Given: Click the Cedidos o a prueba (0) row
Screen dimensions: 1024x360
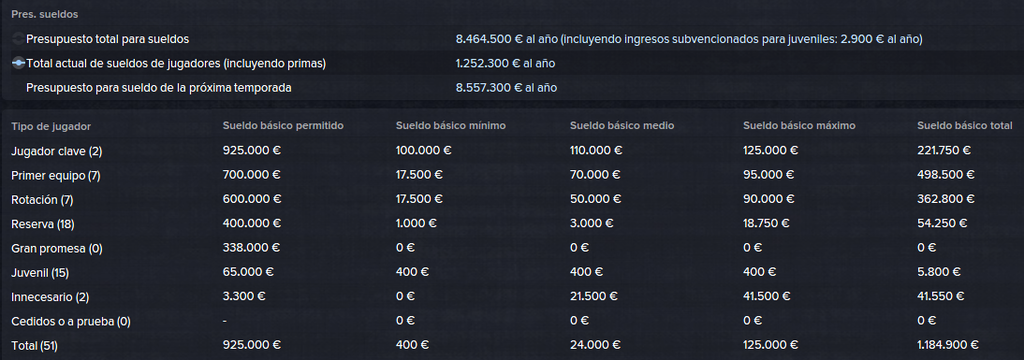Looking at the screenshot, I should coord(512,321).
